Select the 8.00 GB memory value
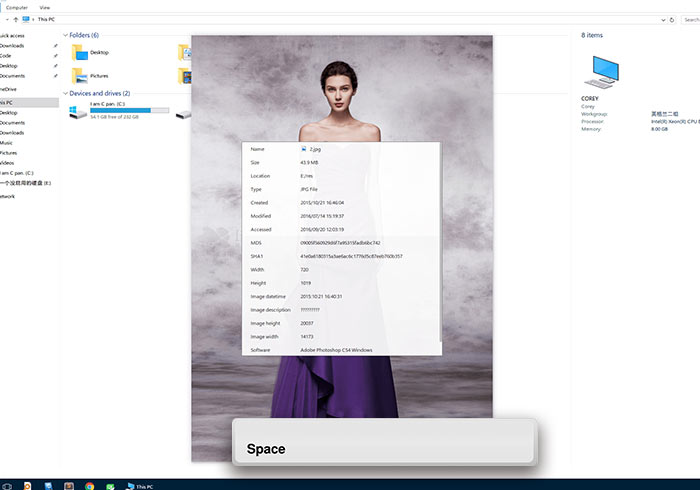The height and width of the screenshot is (490, 700). coord(659,129)
